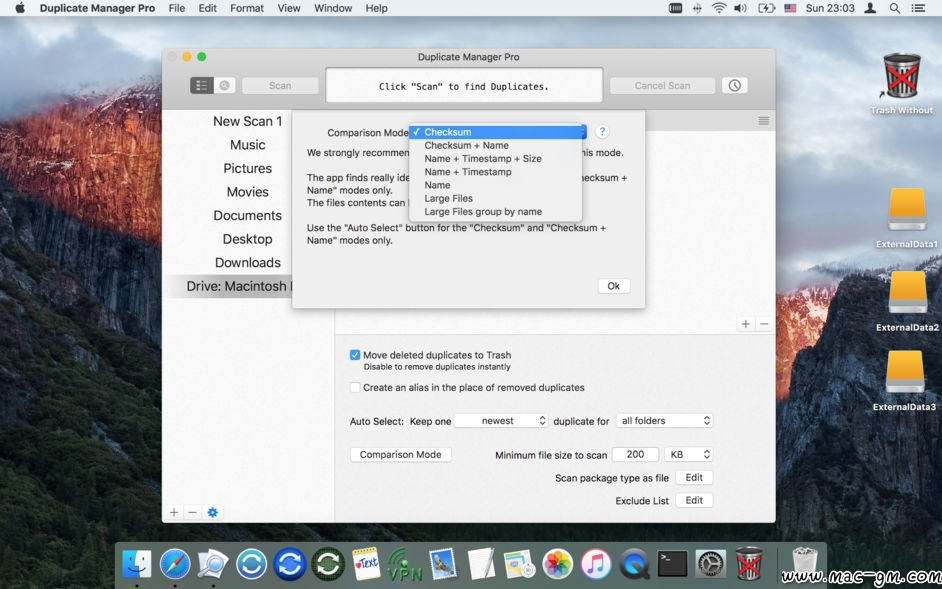Select Large Files comparison mode
Viewport: 942px width, 589px height.
[x=496, y=198]
